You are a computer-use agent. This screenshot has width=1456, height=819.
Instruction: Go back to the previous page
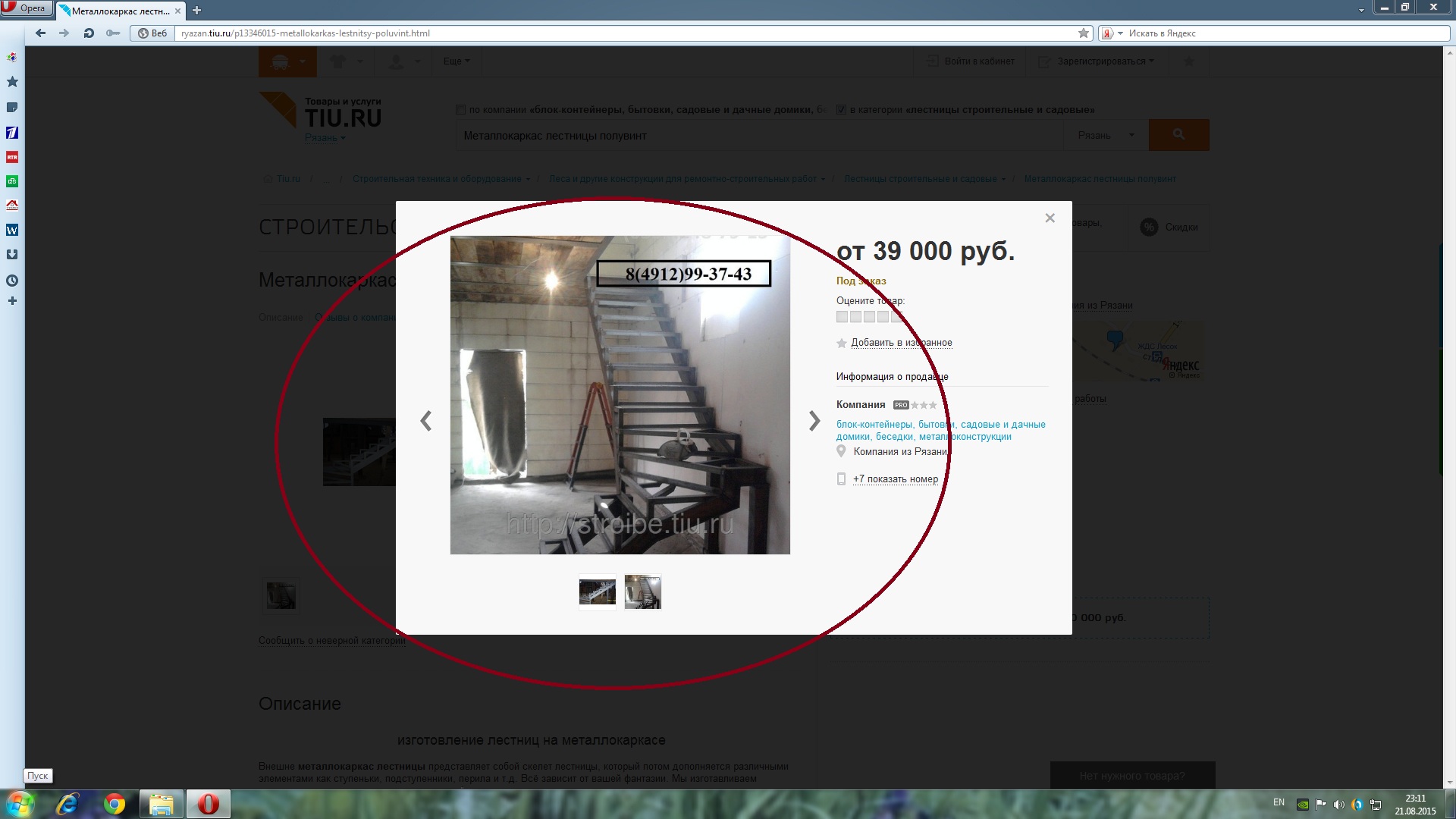click(41, 33)
